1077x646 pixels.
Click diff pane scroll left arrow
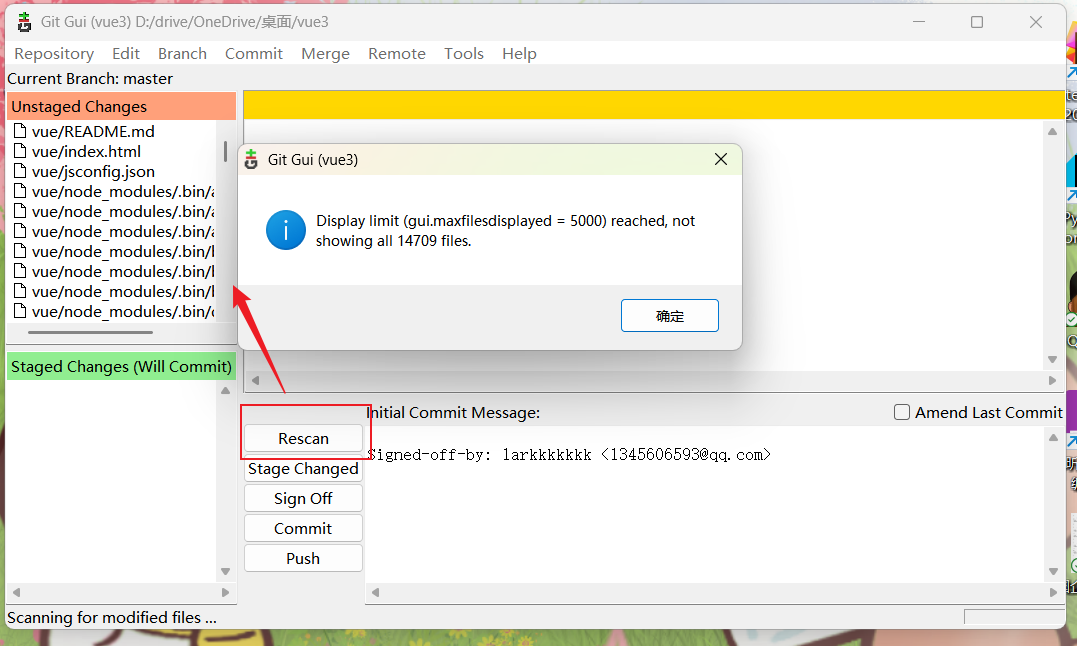[256, 380]
